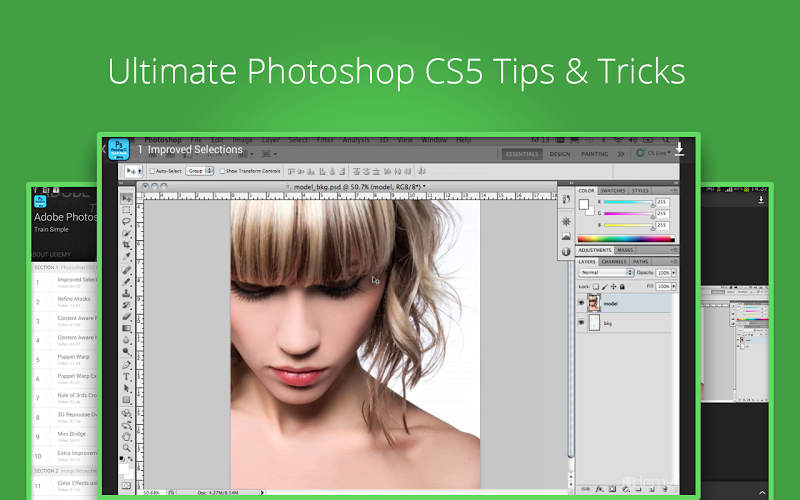
Task: Click the Info panel icon
Action: [566, 252]
